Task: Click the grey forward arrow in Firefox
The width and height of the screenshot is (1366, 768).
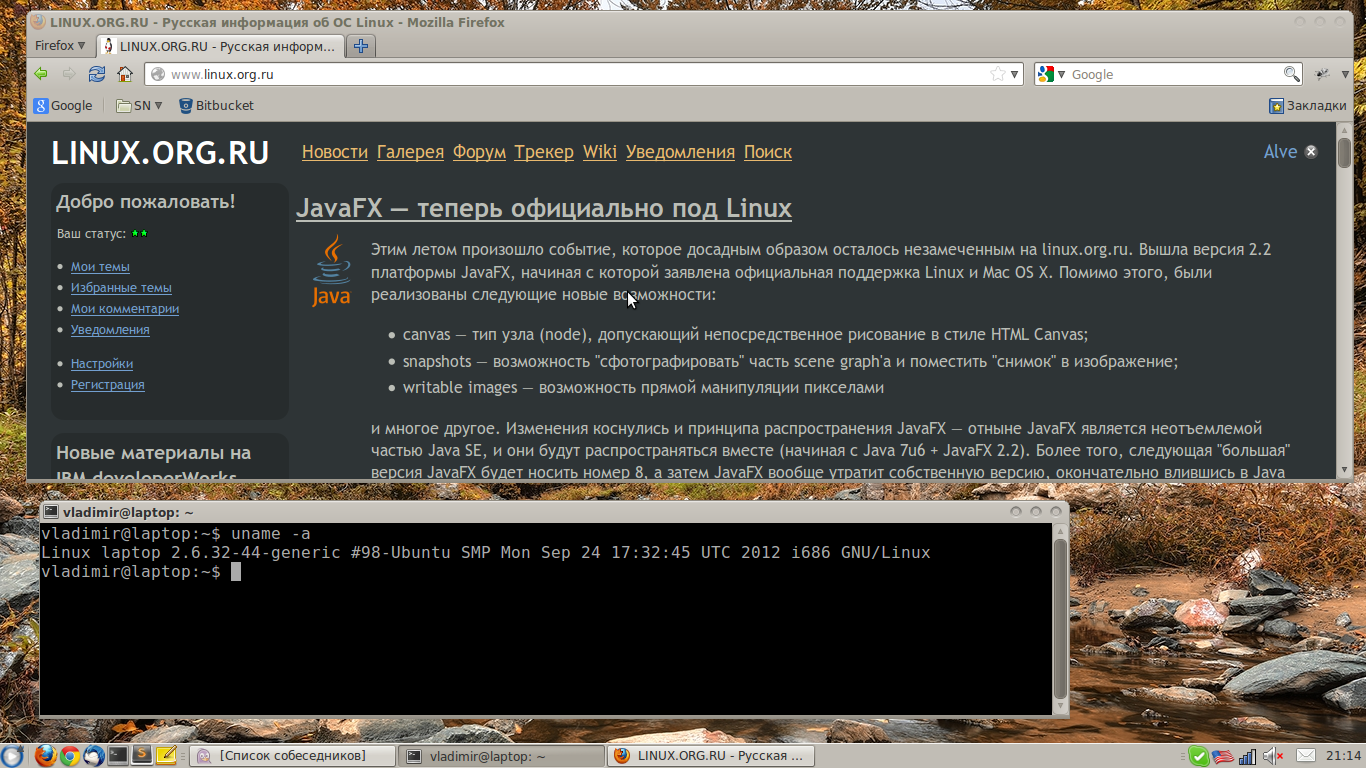Action: pos(69,74)
